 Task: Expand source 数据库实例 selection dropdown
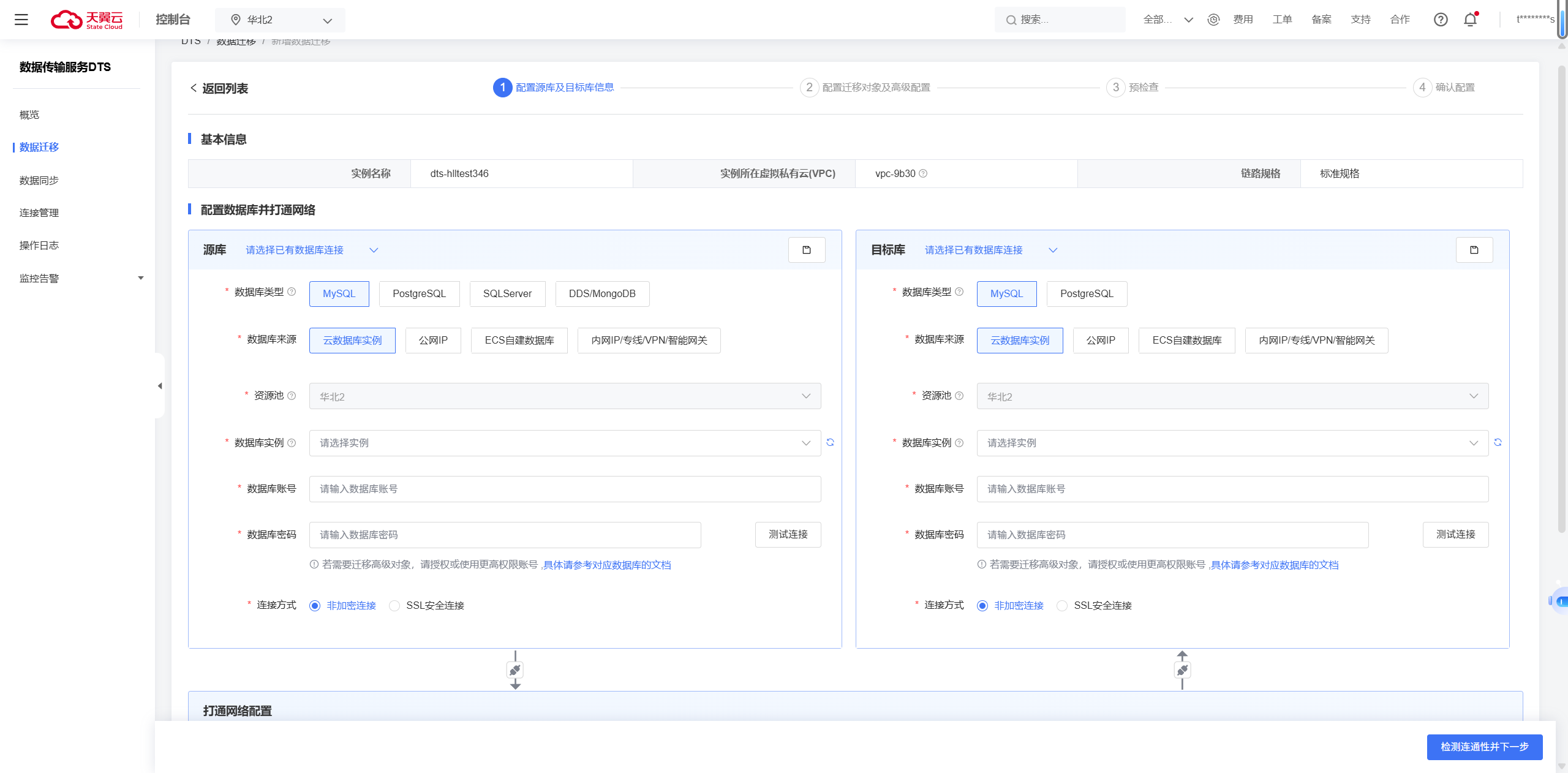pyautogui.click(x=564, y=443)
